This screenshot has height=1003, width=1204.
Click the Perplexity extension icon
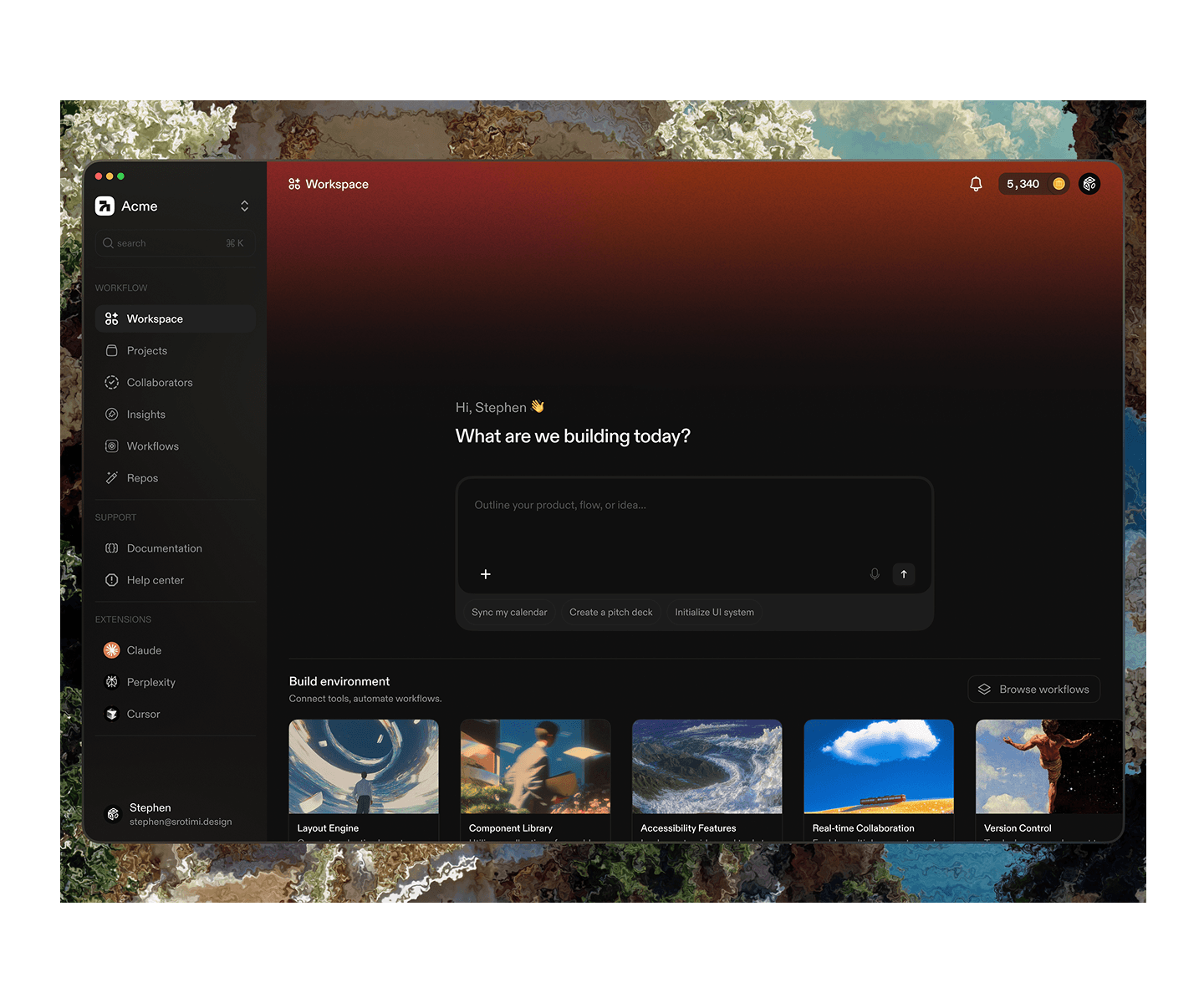click(x=111, y=682)
